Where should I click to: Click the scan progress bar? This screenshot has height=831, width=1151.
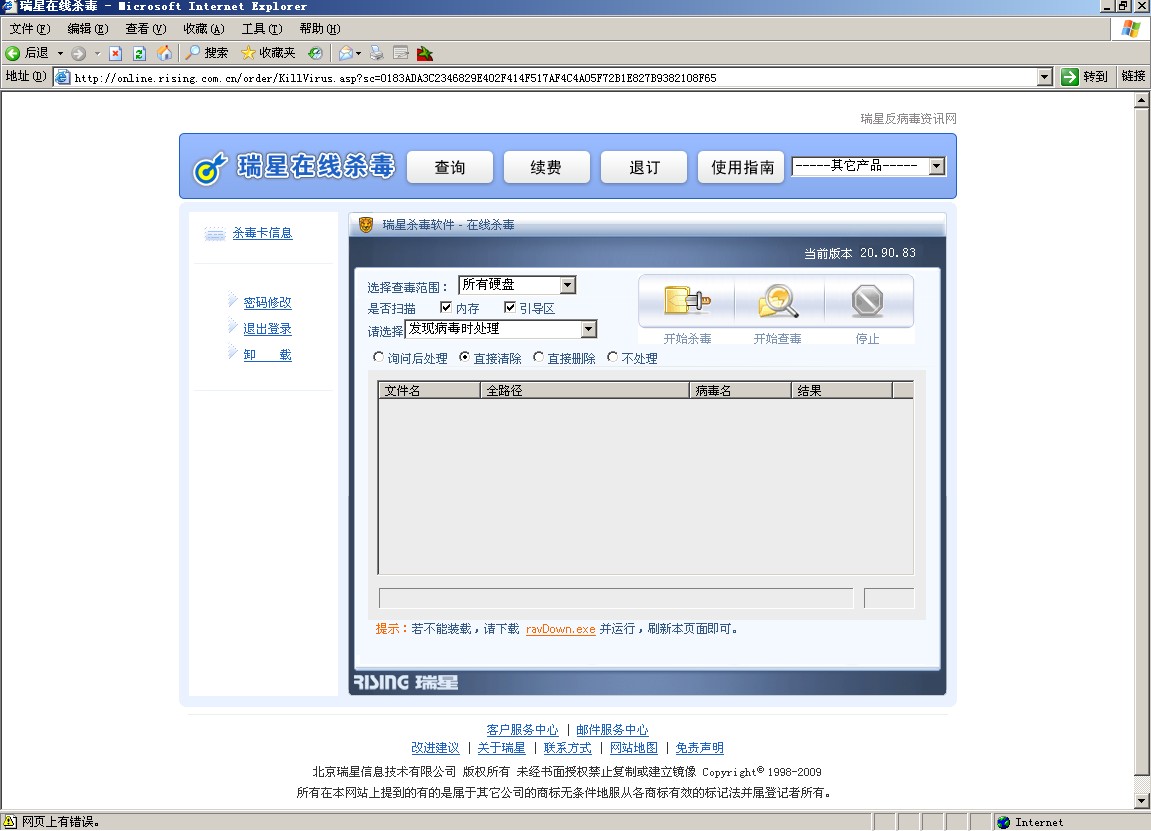(616, 598)
